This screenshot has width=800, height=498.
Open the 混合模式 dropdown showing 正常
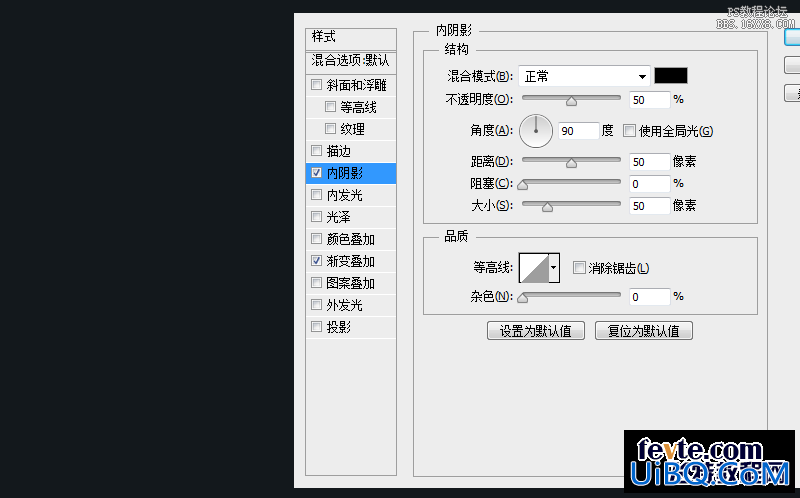584,76
